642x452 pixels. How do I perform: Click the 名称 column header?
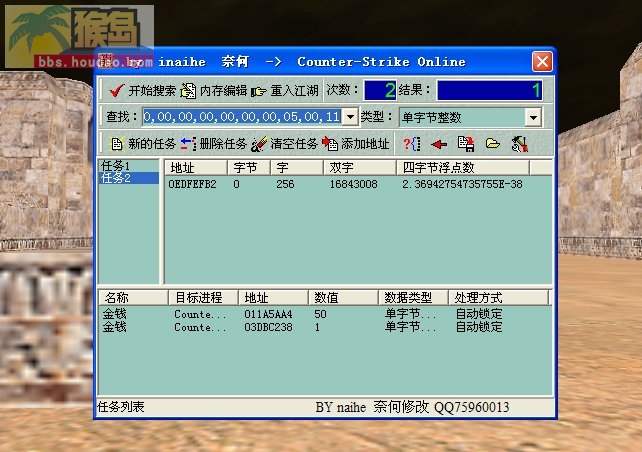(x=133, y=298)
